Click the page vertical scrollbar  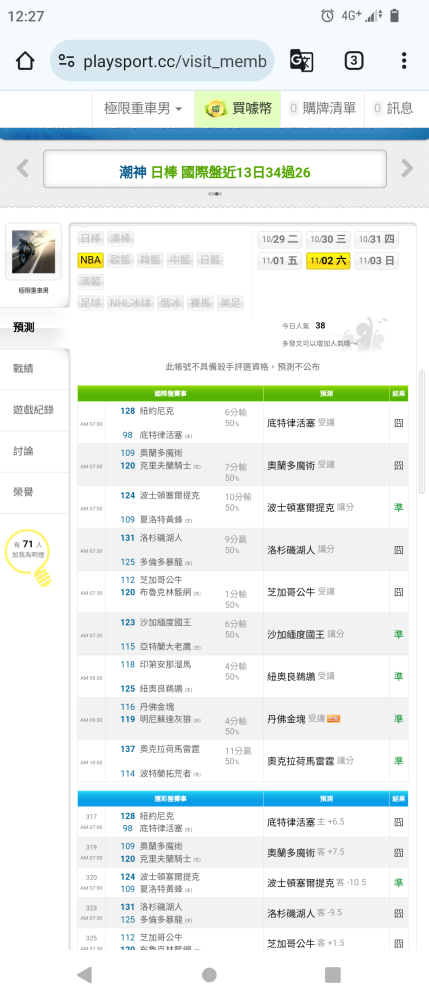[421, 430]
